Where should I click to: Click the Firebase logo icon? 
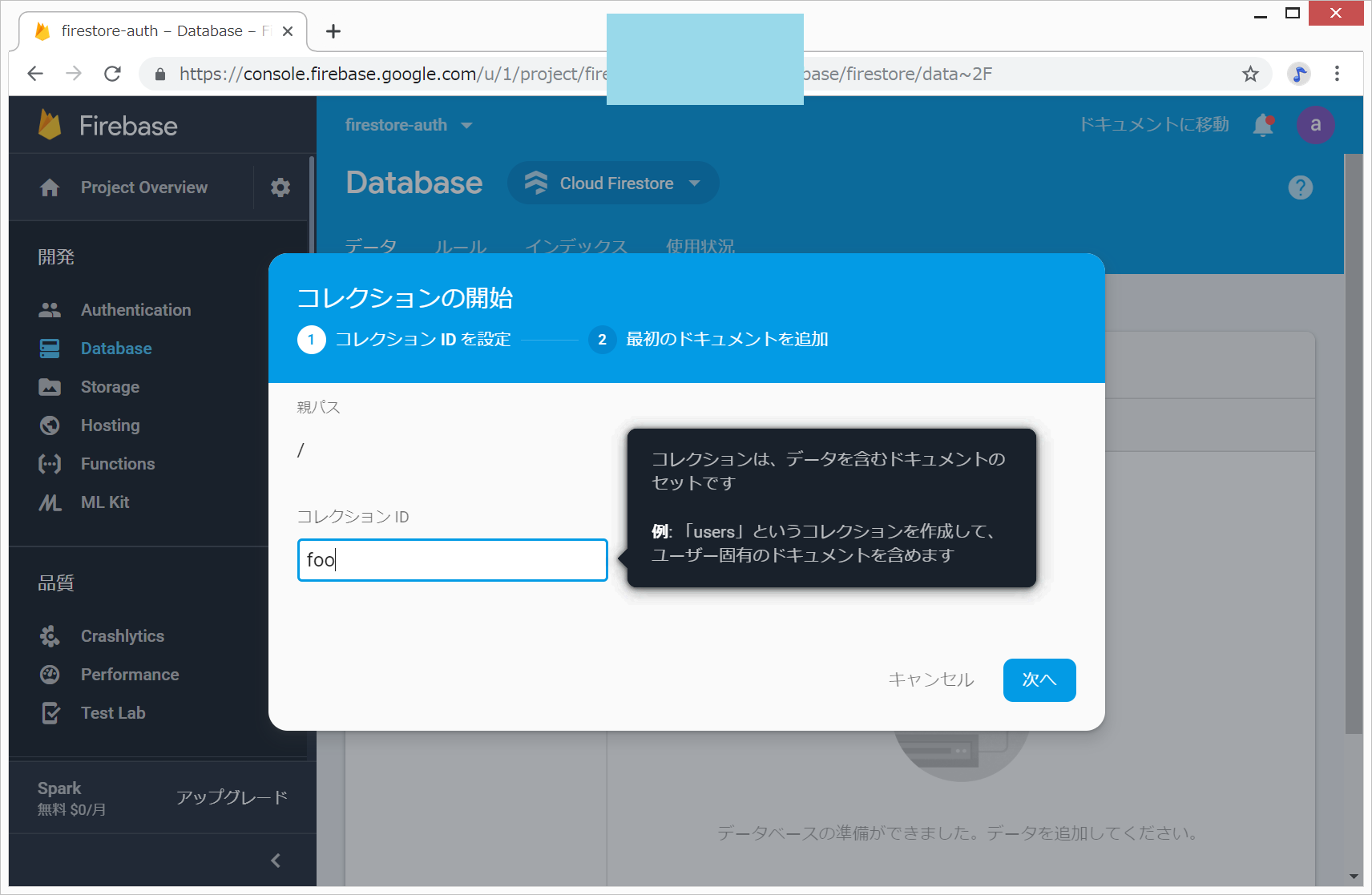(50, 125)
